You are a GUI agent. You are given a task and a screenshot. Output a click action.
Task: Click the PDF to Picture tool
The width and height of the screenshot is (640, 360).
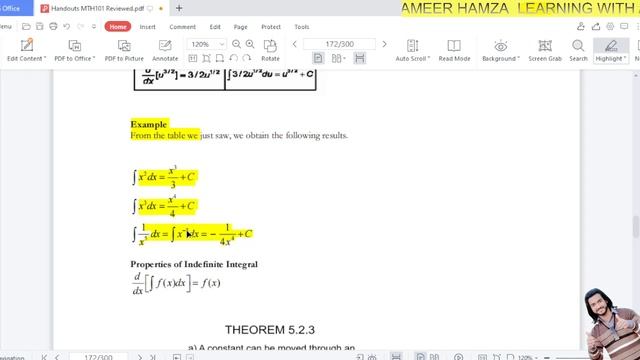(x=124, y=50)
